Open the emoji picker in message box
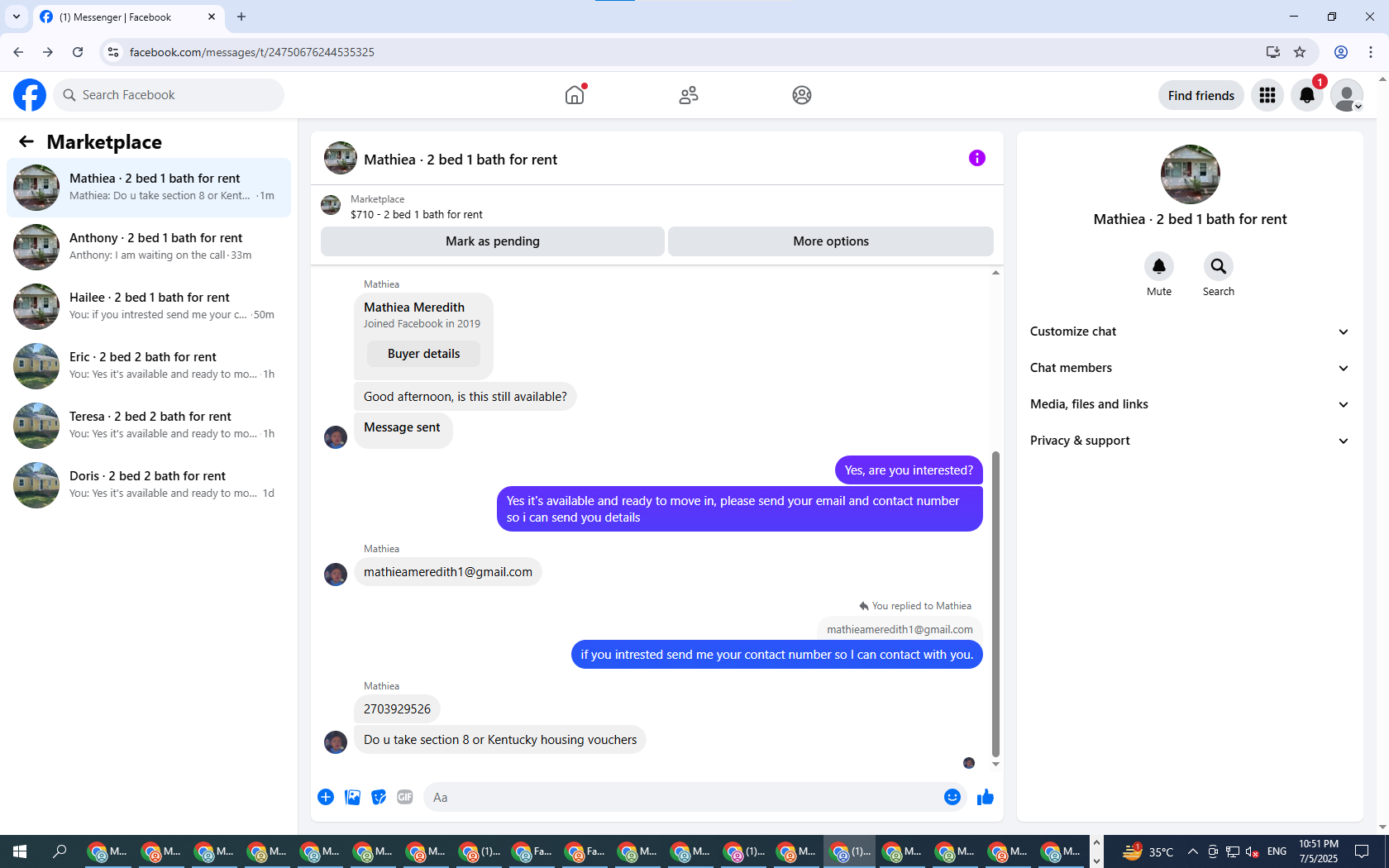Screen dimensions: 1389x868 click(x=952, y=797)
